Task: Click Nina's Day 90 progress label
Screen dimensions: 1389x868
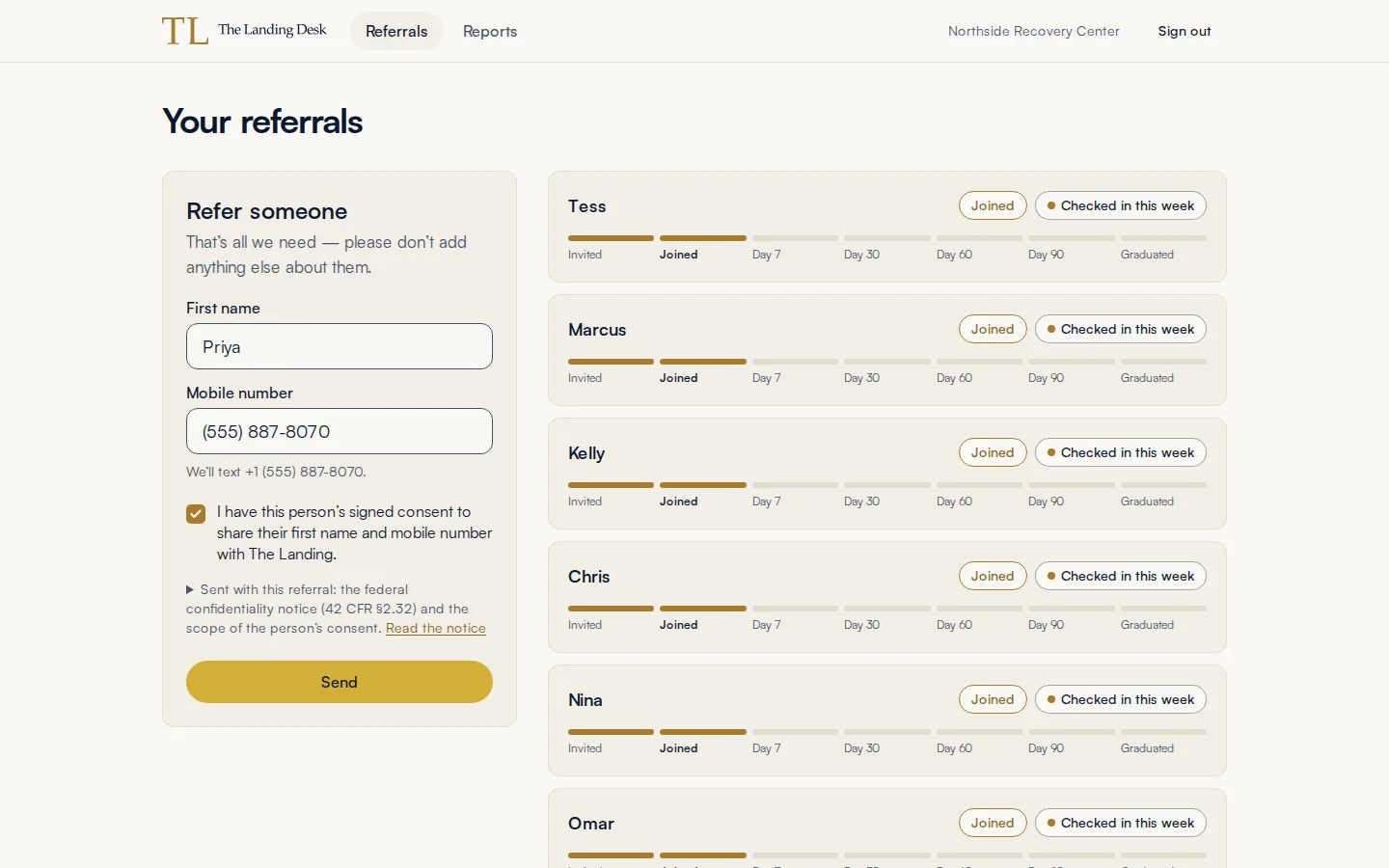Action: [1046, 748]
